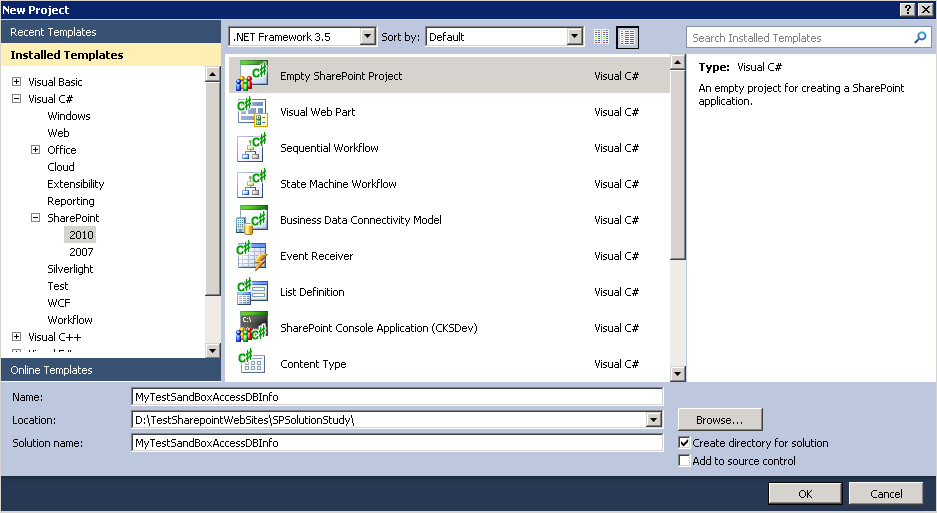Image resolution: width=937 pixels, height=513 pixels.
Task: Click the OK button
Action: [805, 494]
